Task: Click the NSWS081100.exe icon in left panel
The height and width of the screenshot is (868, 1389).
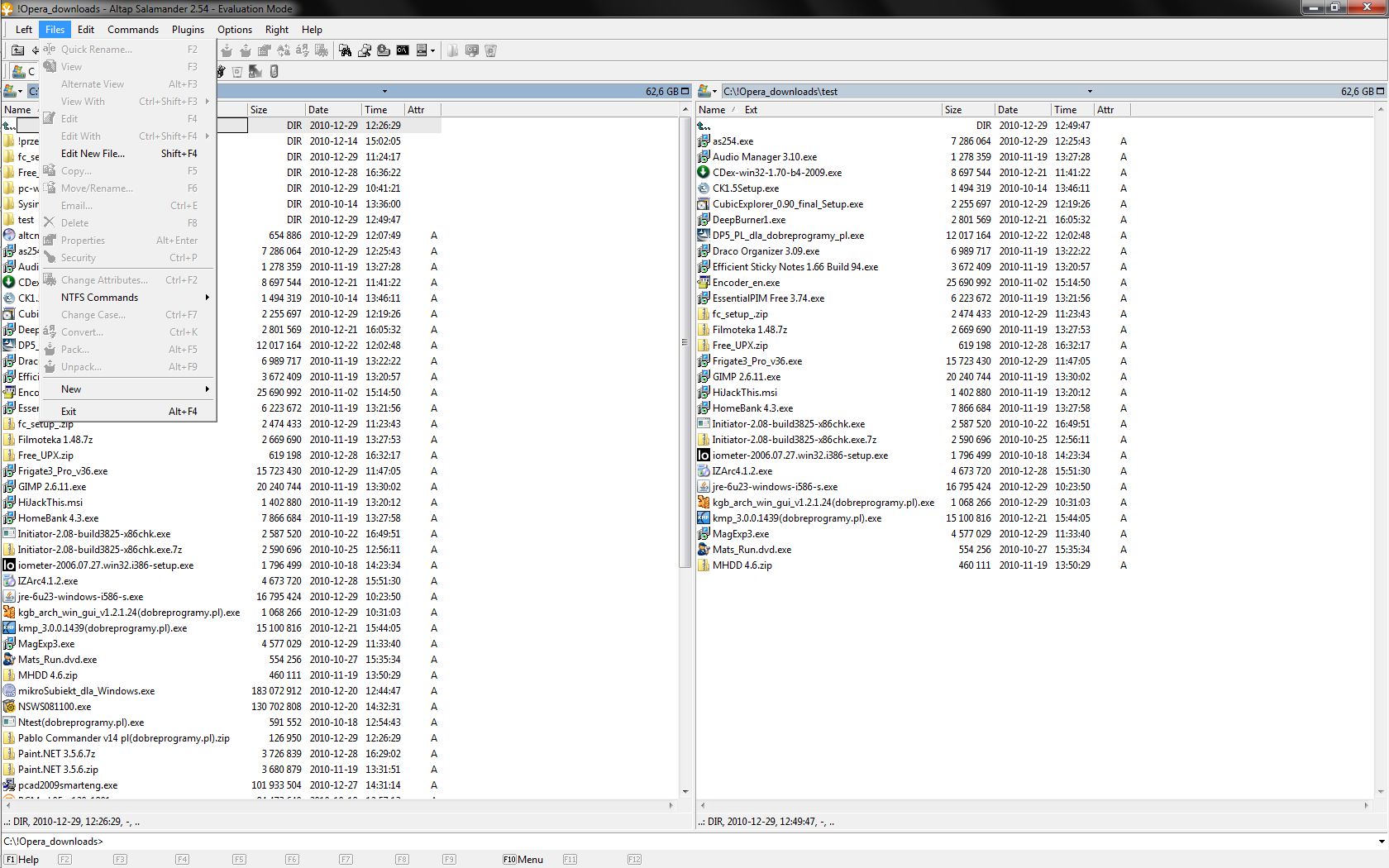Action: click(9, 707)
